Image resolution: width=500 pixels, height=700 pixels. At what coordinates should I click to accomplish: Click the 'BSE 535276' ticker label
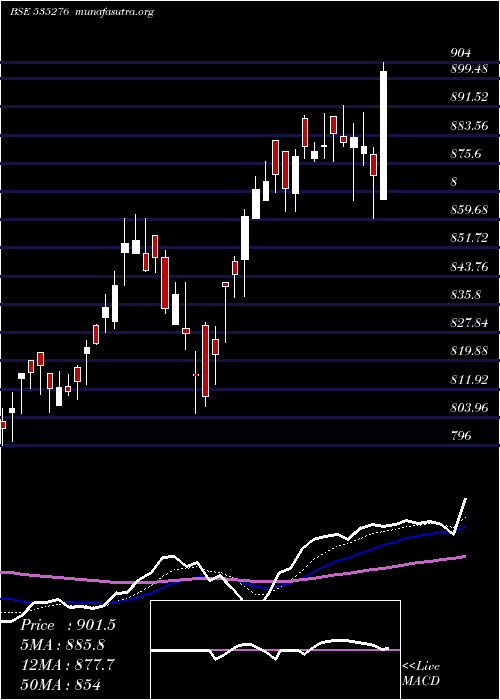(38, 12)
